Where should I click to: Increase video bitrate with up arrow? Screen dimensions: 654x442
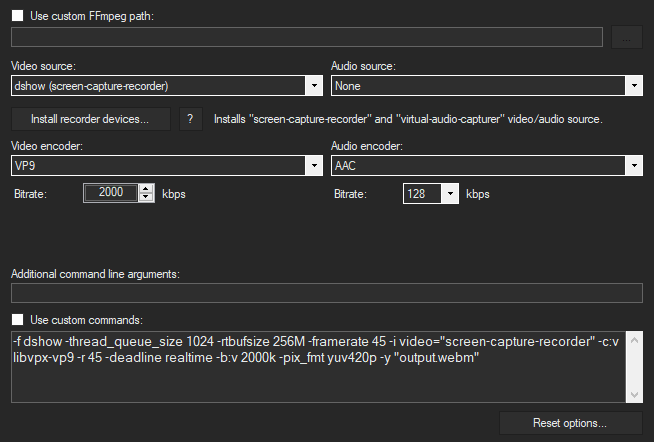146,189
